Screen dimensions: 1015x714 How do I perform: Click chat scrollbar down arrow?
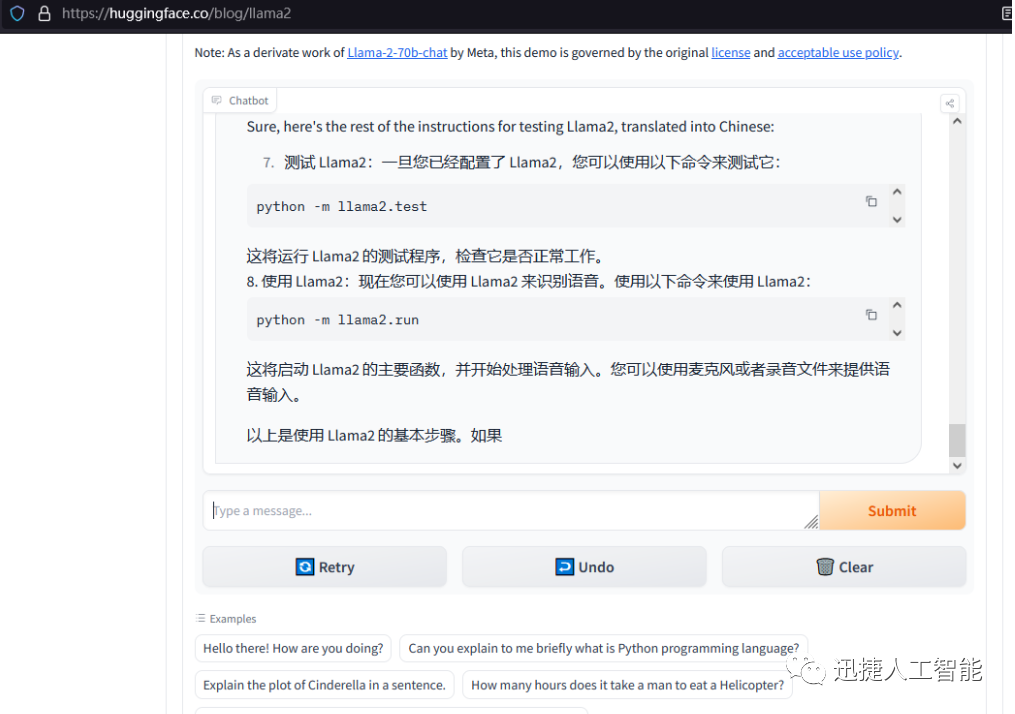957,465
